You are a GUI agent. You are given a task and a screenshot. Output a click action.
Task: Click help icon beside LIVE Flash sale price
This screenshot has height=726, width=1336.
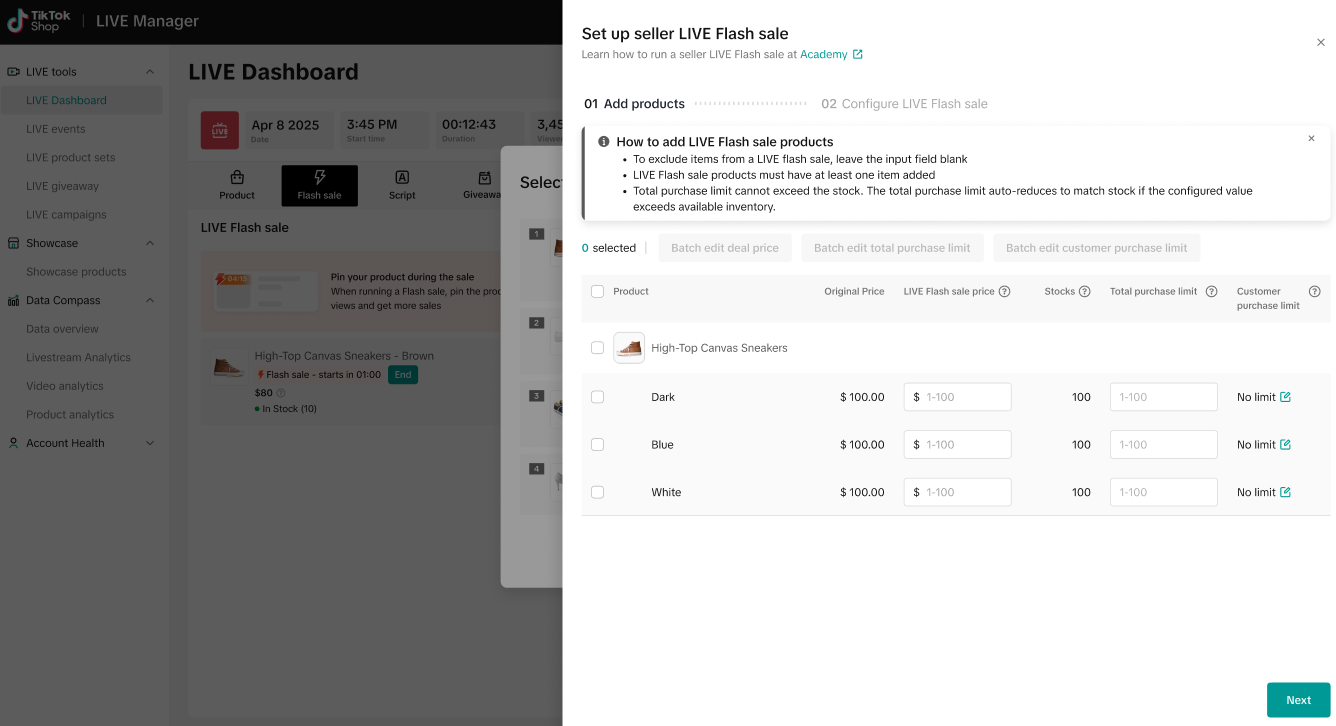pos(1004,292)
